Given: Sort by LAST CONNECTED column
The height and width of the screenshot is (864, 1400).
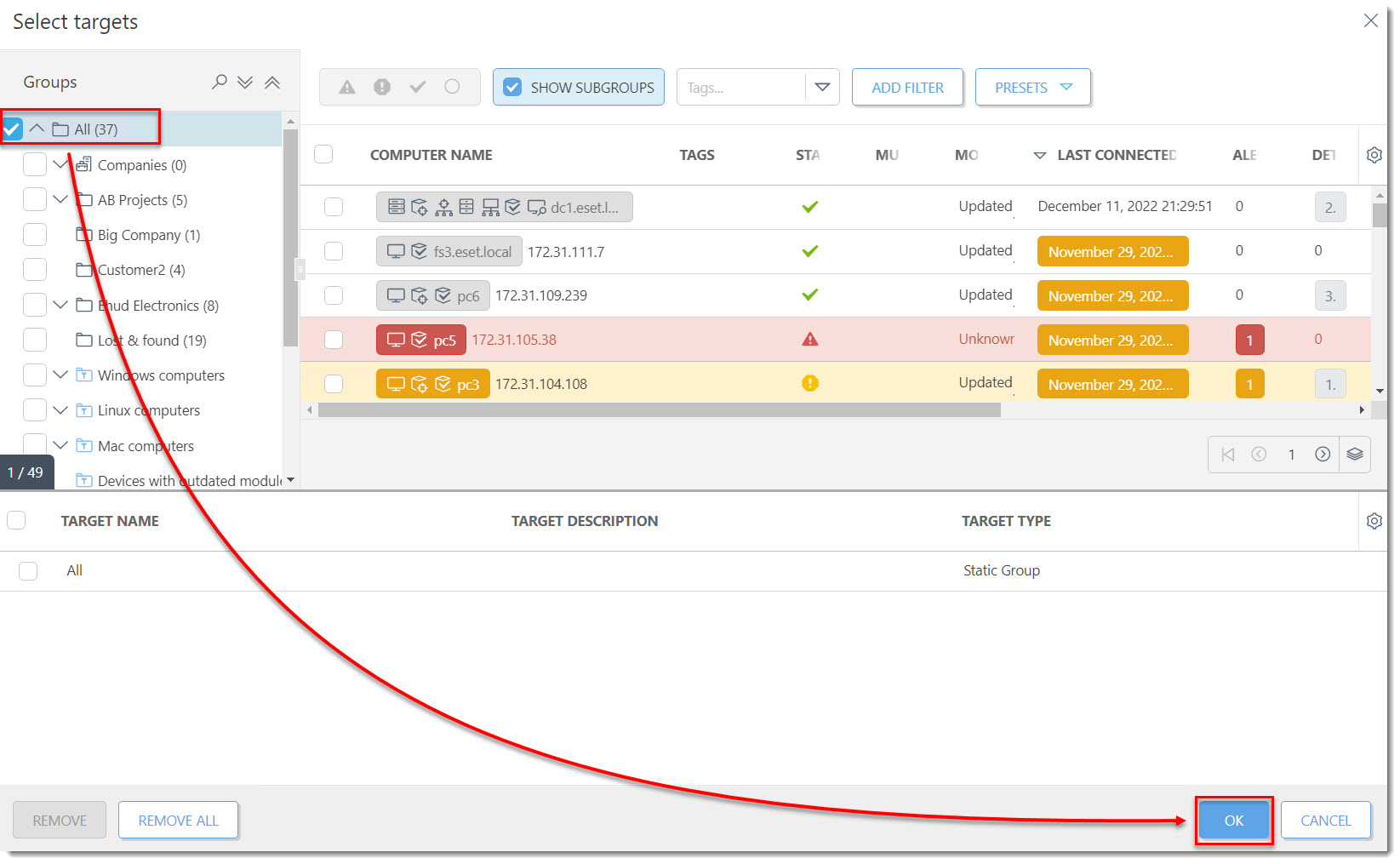Looking at the screenshot, I should tap(1117, 155).
